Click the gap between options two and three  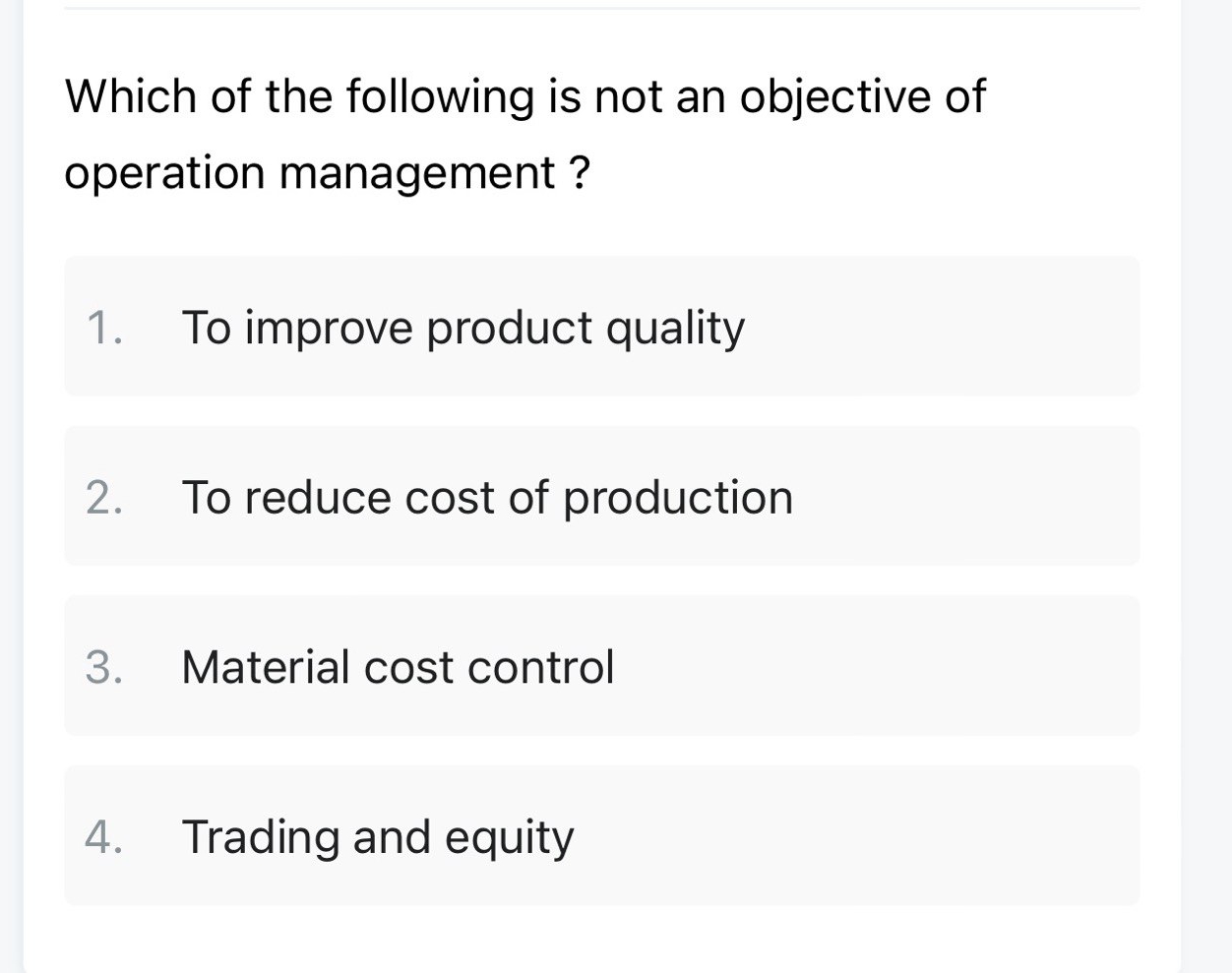point(600,580)
